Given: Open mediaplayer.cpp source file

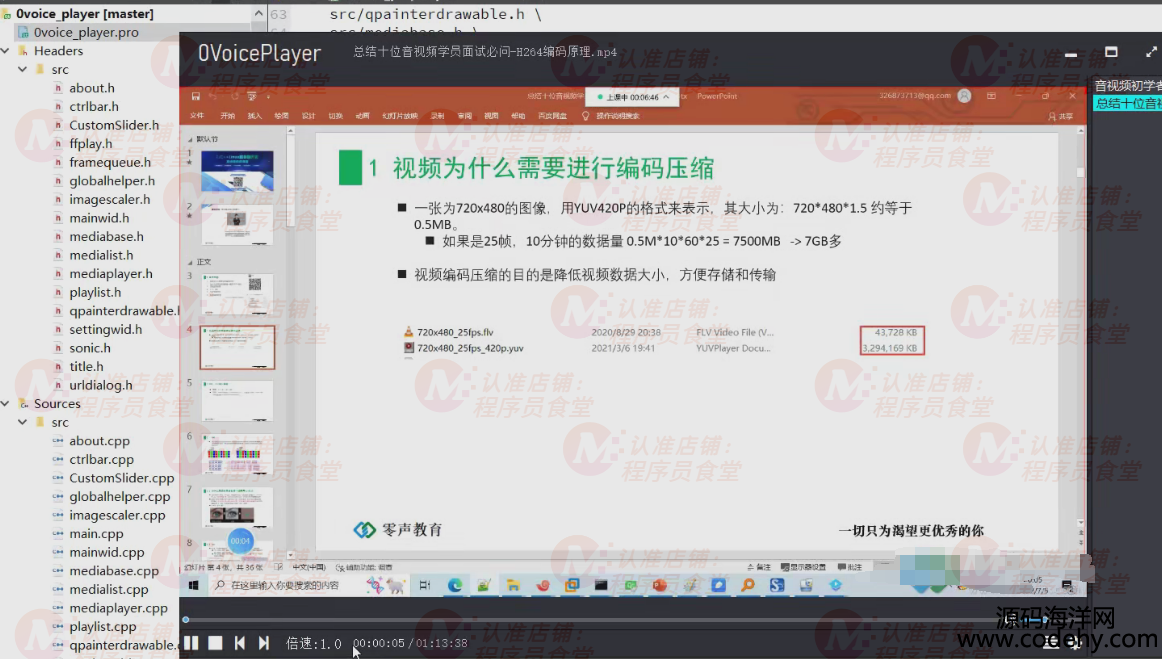Looking at the screenshot, I should click(119, 608).
